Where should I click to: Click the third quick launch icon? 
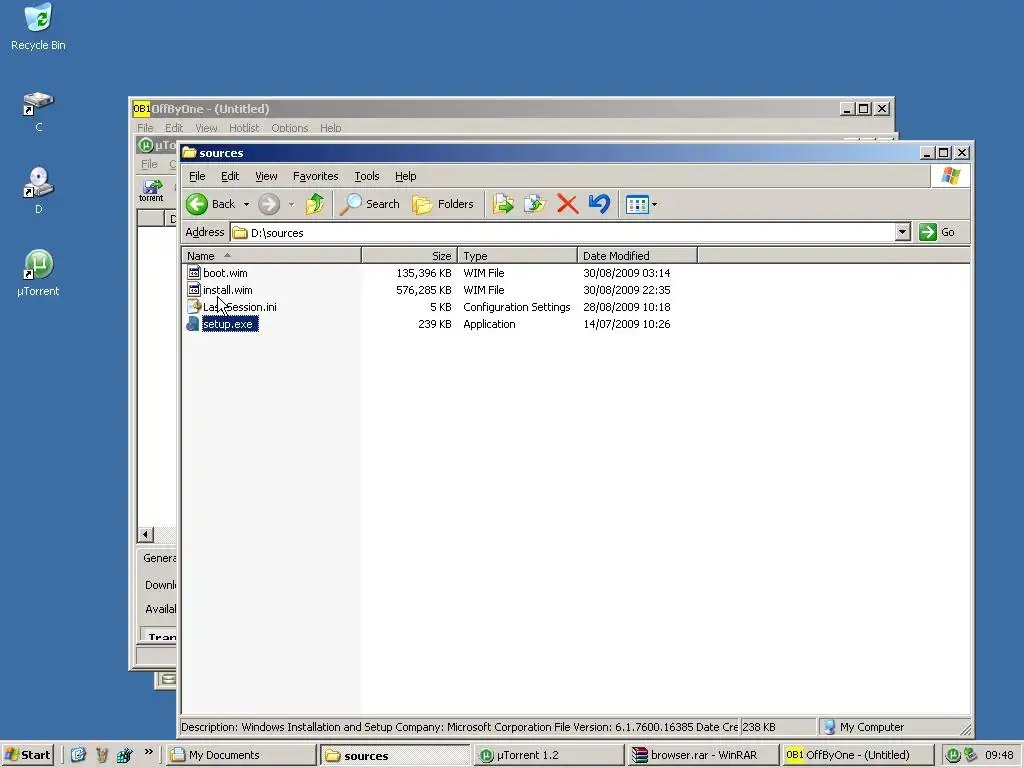click(125, 755)
